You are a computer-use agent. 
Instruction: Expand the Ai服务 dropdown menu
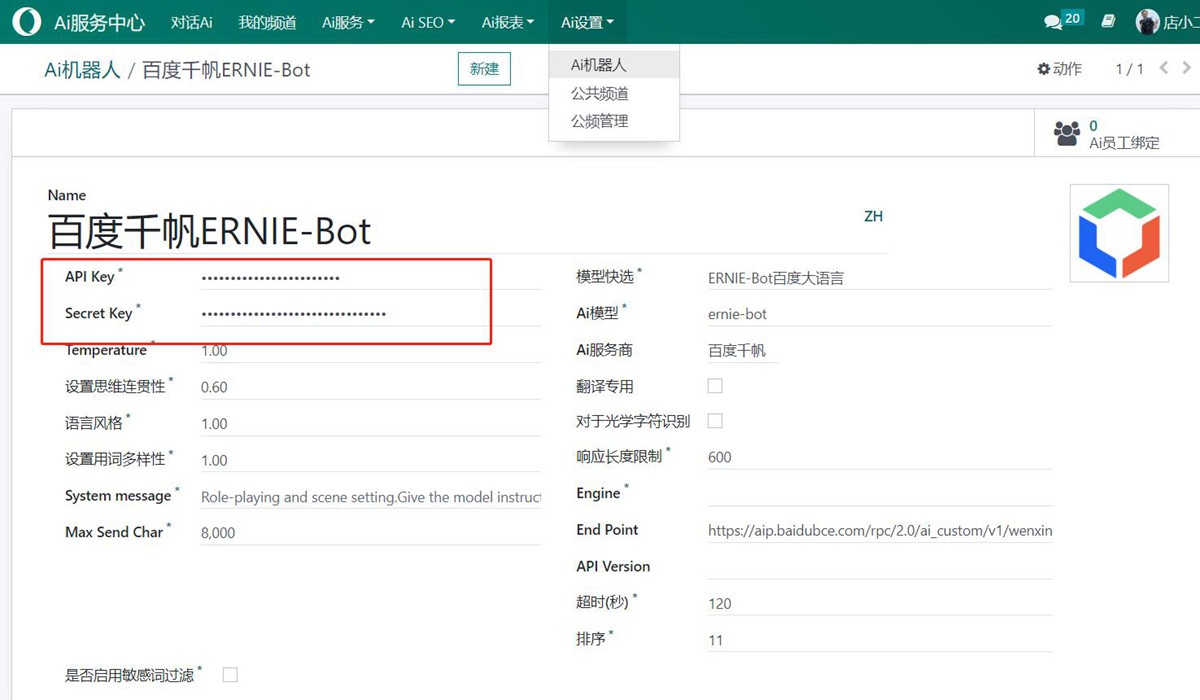pyautogui.click(x=348, y=22)
